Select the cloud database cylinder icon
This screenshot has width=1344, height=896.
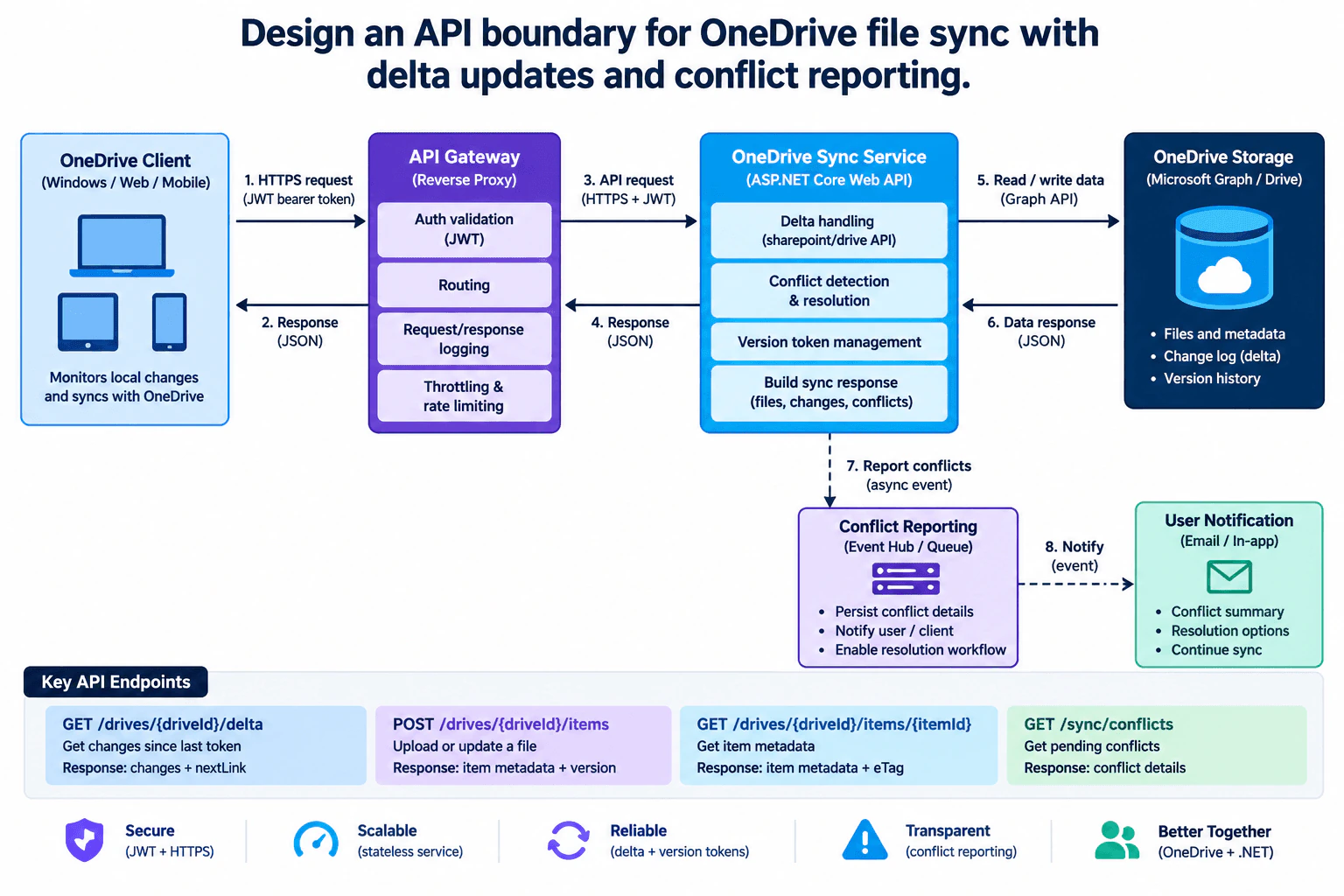1224,256
